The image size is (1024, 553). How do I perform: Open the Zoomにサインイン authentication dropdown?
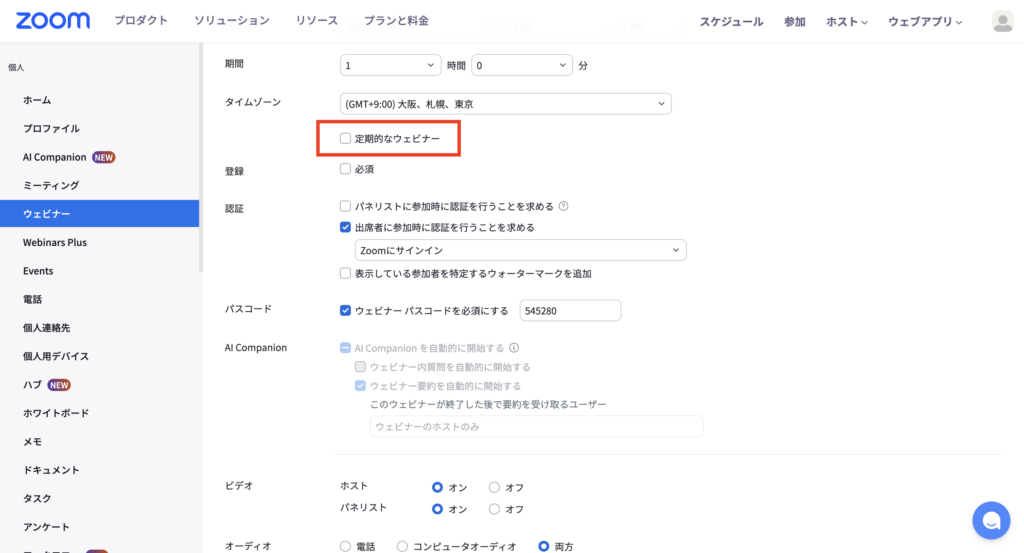pyautogui.click(x=520, y=250)
